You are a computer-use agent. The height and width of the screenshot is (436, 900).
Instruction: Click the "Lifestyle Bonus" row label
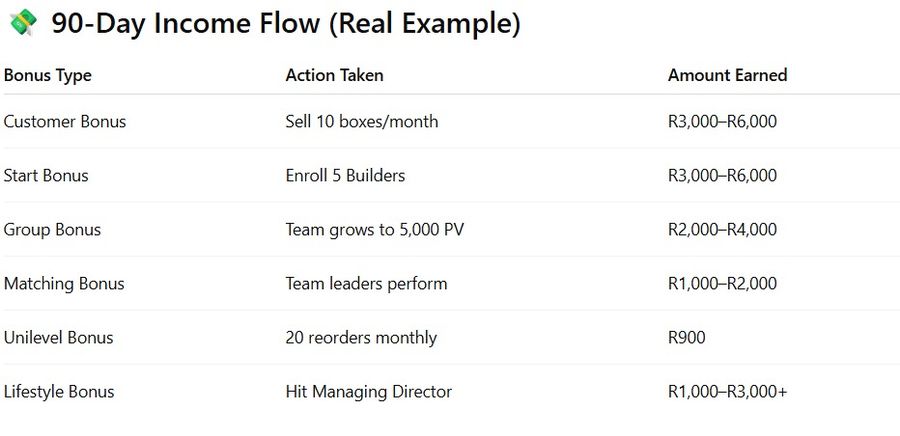pyautogui.click(x=59, y=392)
